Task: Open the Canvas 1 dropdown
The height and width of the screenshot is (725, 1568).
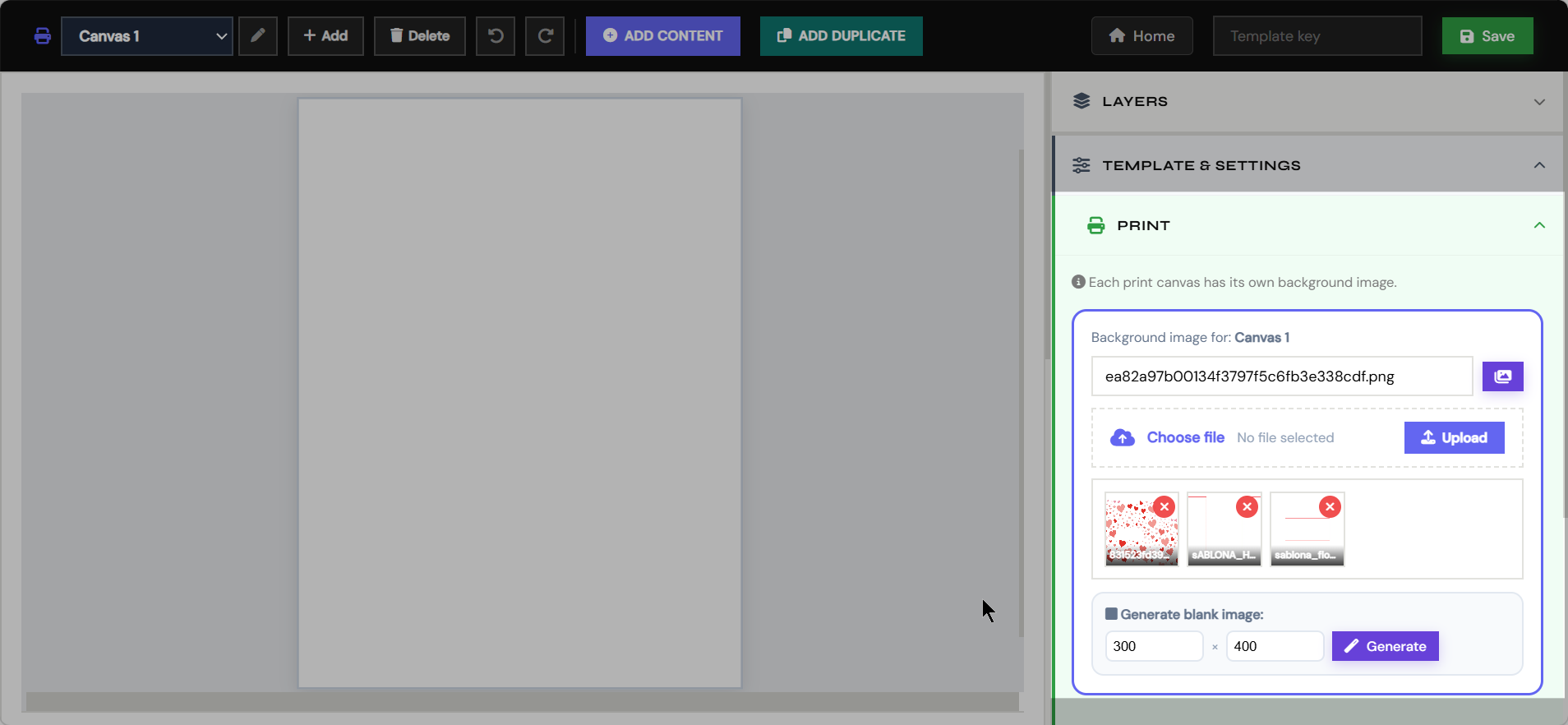Action: (147, 36)
